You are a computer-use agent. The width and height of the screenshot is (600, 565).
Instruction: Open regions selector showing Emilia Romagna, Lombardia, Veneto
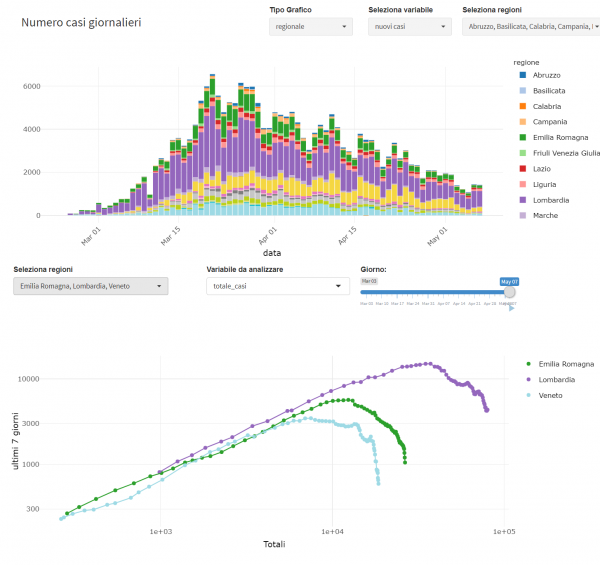(x=91, y=286)
